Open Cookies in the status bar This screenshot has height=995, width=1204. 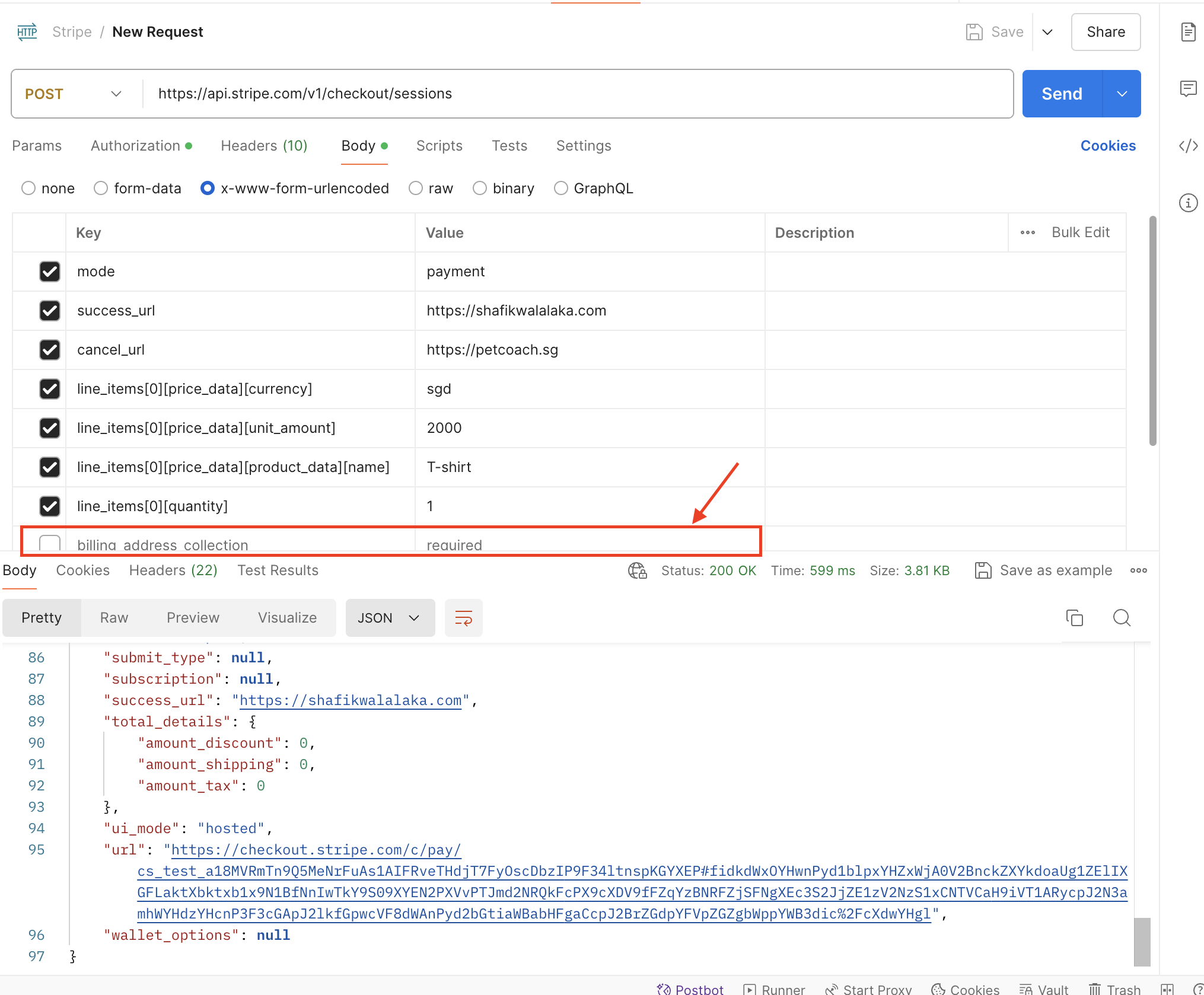(x=965, y=989)
